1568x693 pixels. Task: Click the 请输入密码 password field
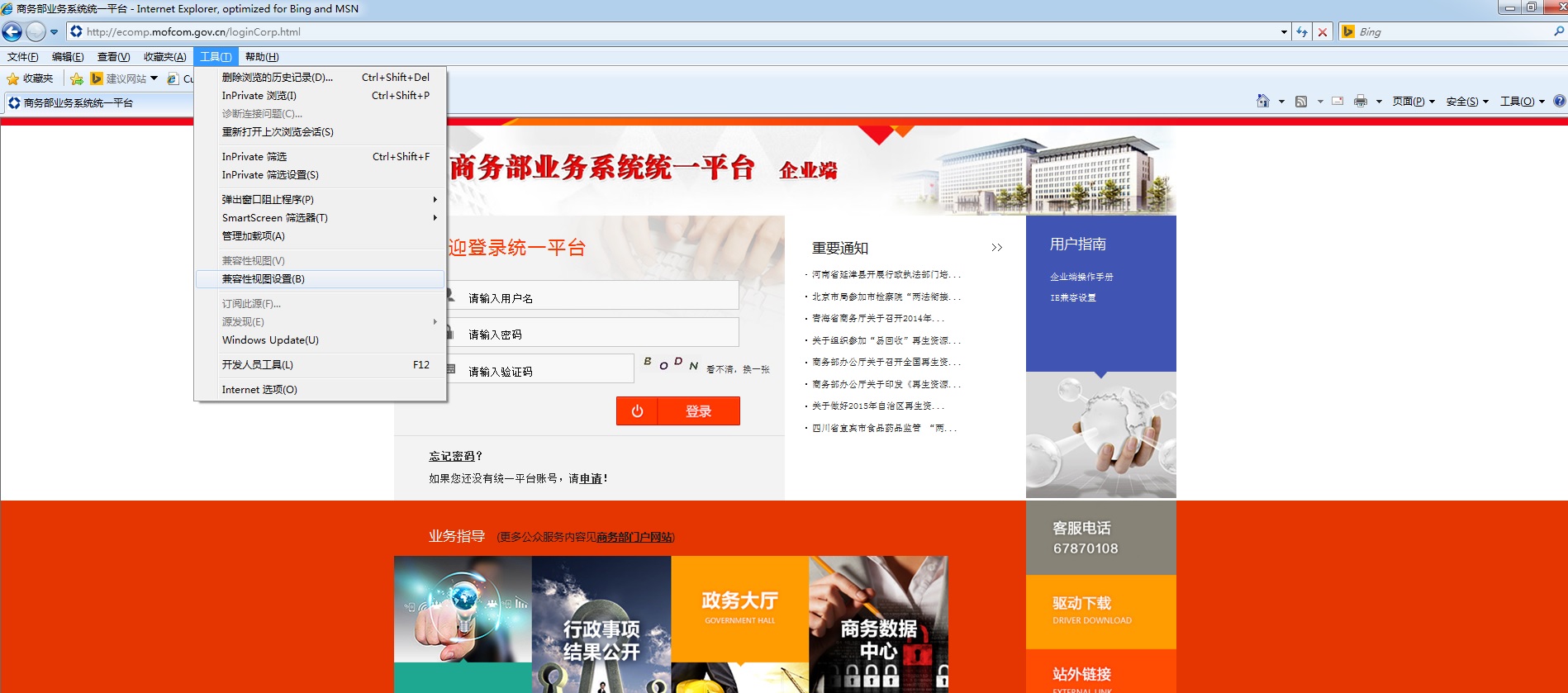pos(592,333)
